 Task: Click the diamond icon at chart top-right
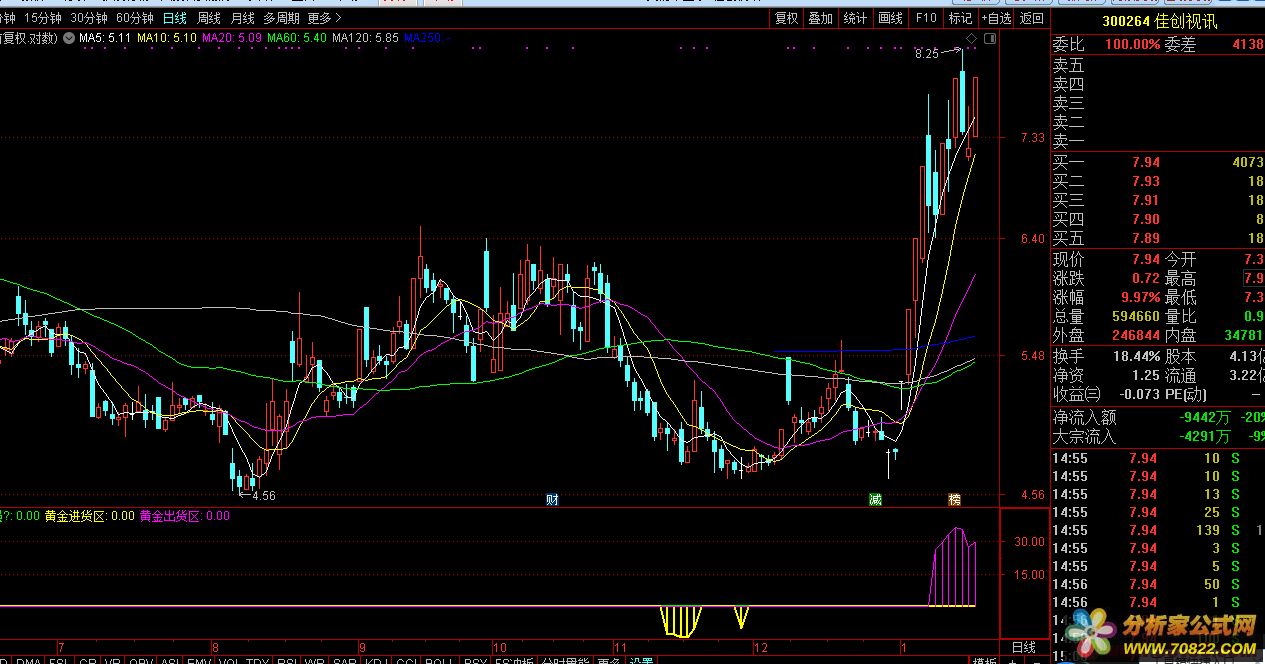pyautogui.click(x=970, y=39)
